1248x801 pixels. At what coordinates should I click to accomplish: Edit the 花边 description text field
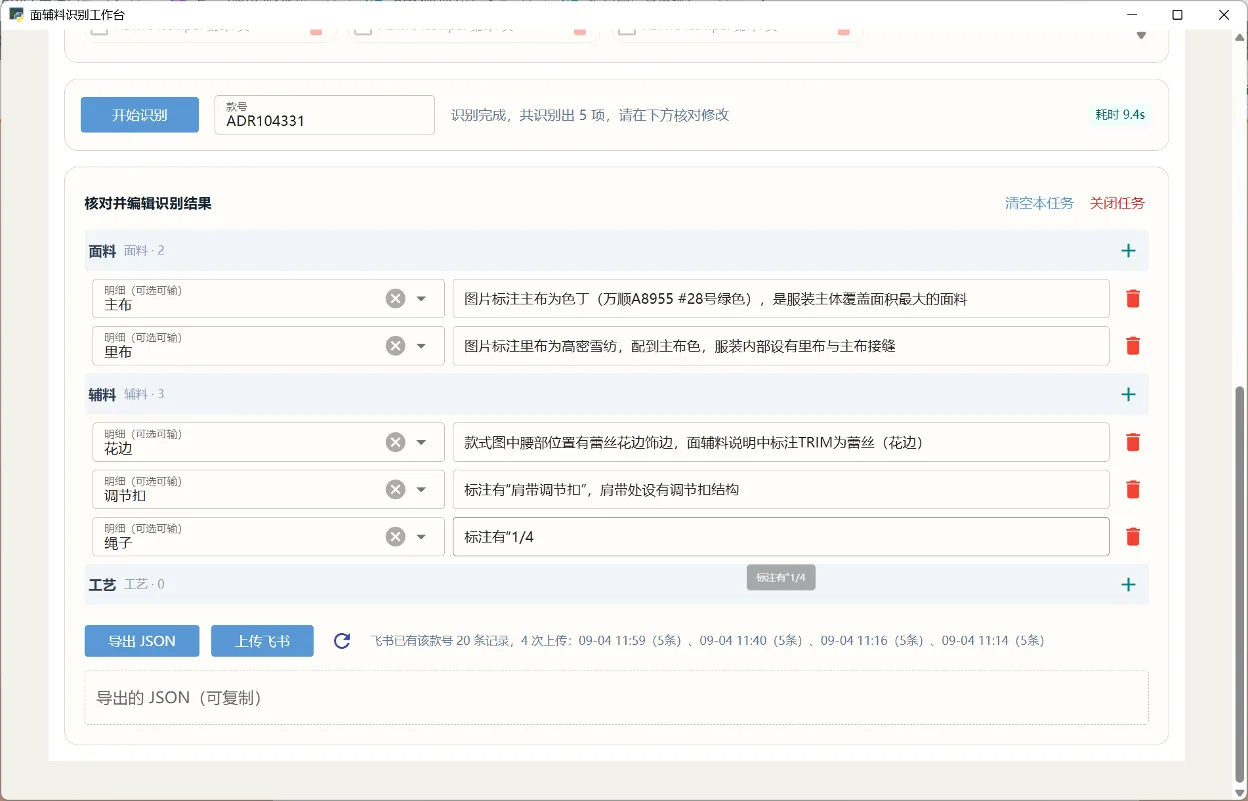[x=781, y=442]
